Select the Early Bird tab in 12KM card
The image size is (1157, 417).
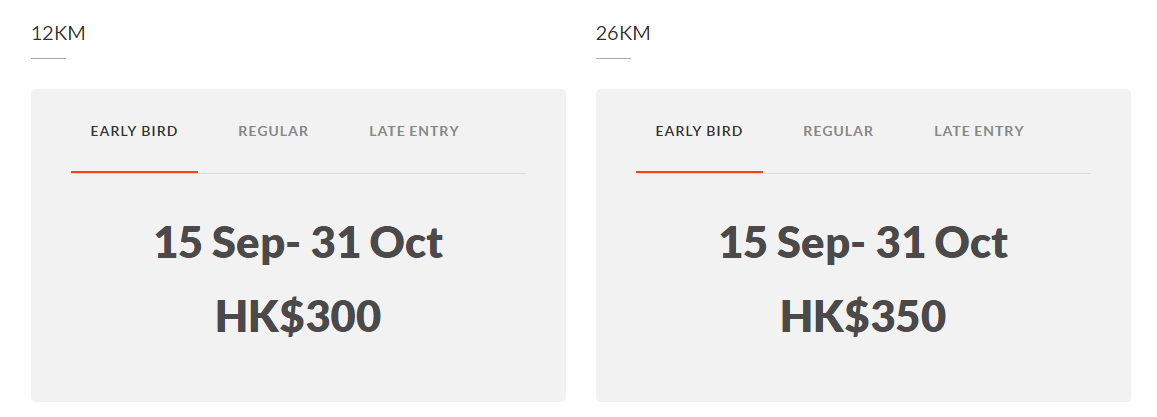(x=134, y=131)
